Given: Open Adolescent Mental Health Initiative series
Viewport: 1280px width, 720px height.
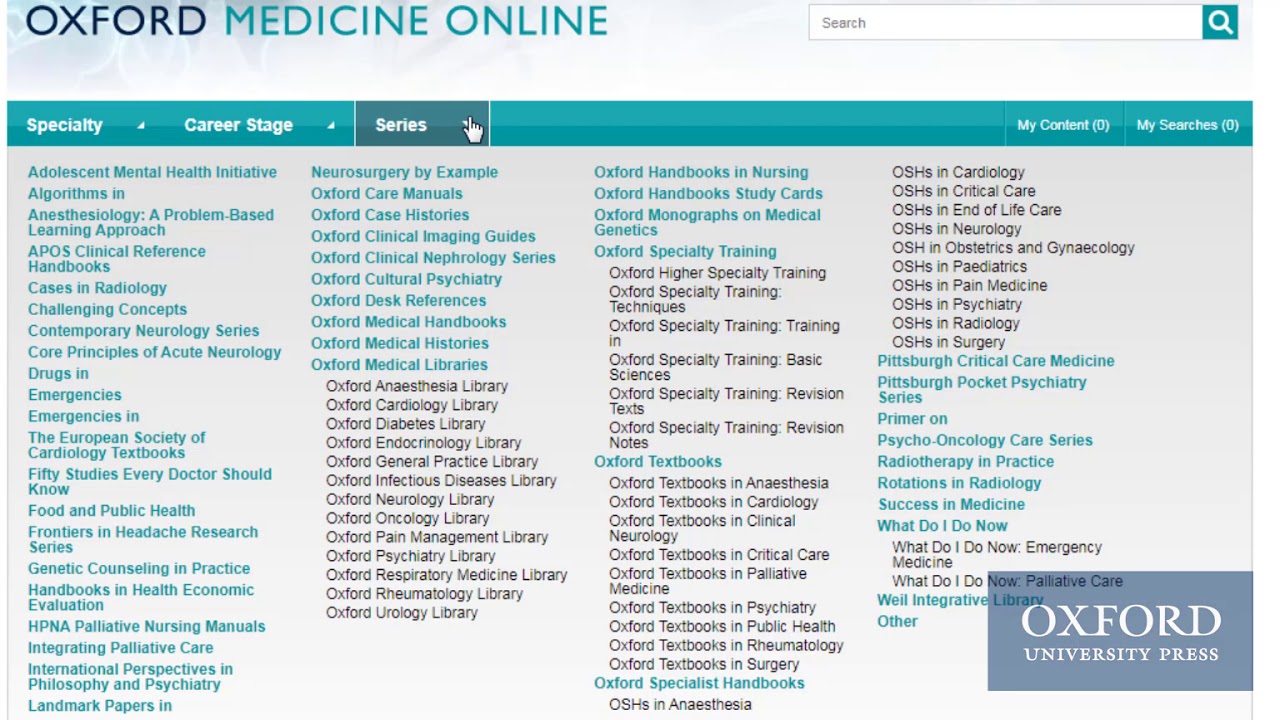Looking at the screenshot, I should (x=152, y=172).
